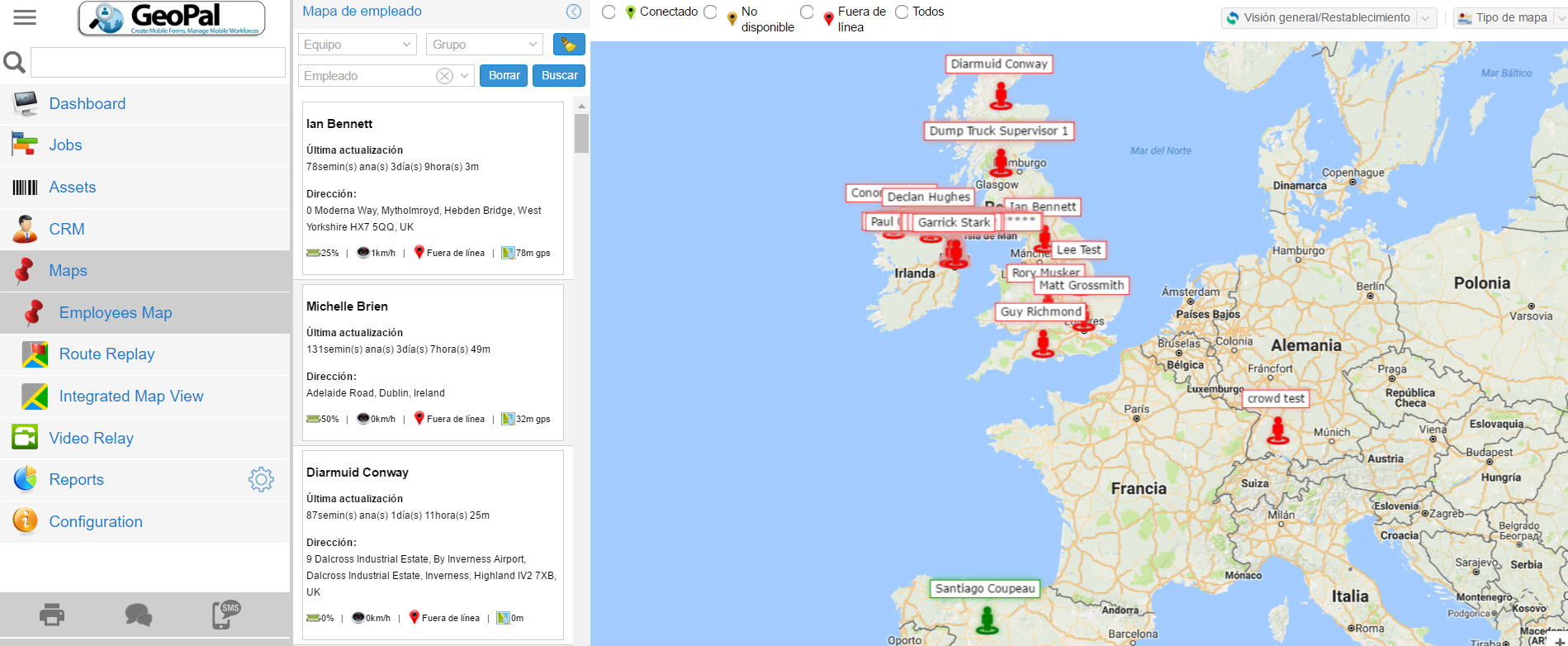
Task: Click the CRM person icon
Action: point(25,229)
